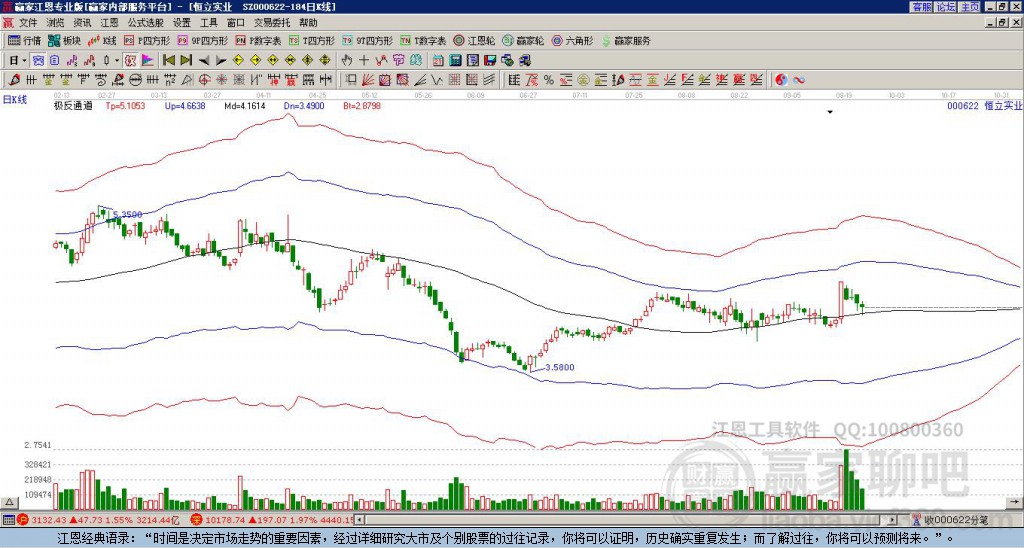This screenshot has height=548, width=1024.
Task: Open 赢家服务 with dollar icon
Action: (626, 40)
